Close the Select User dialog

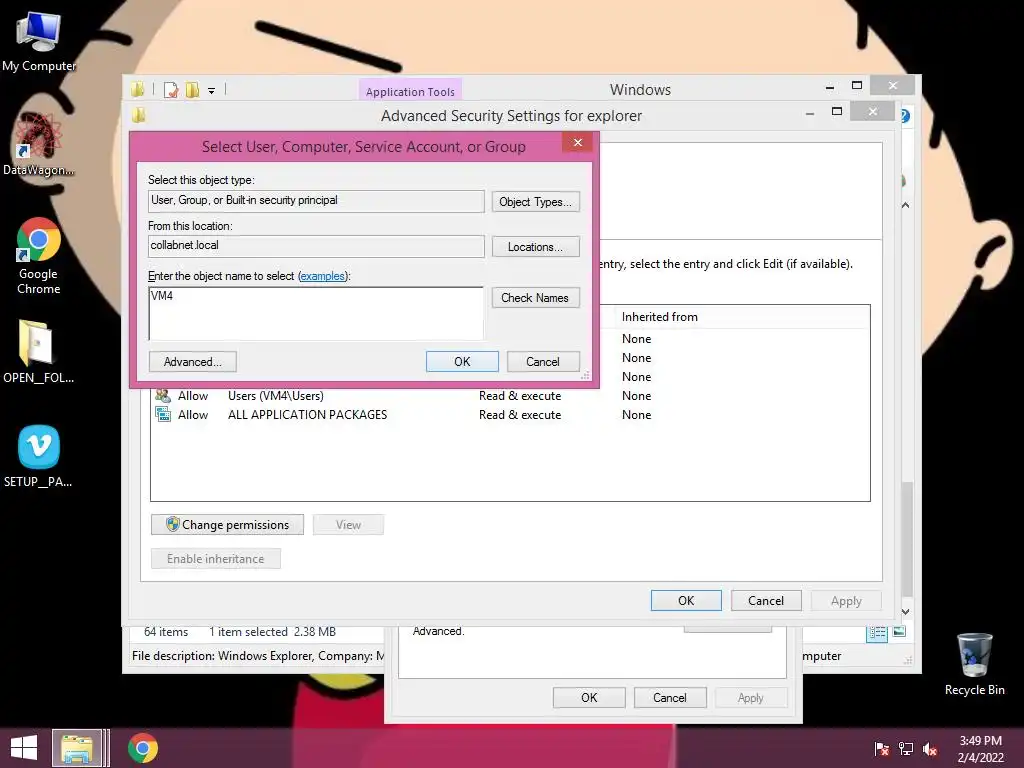coord(577,142)
